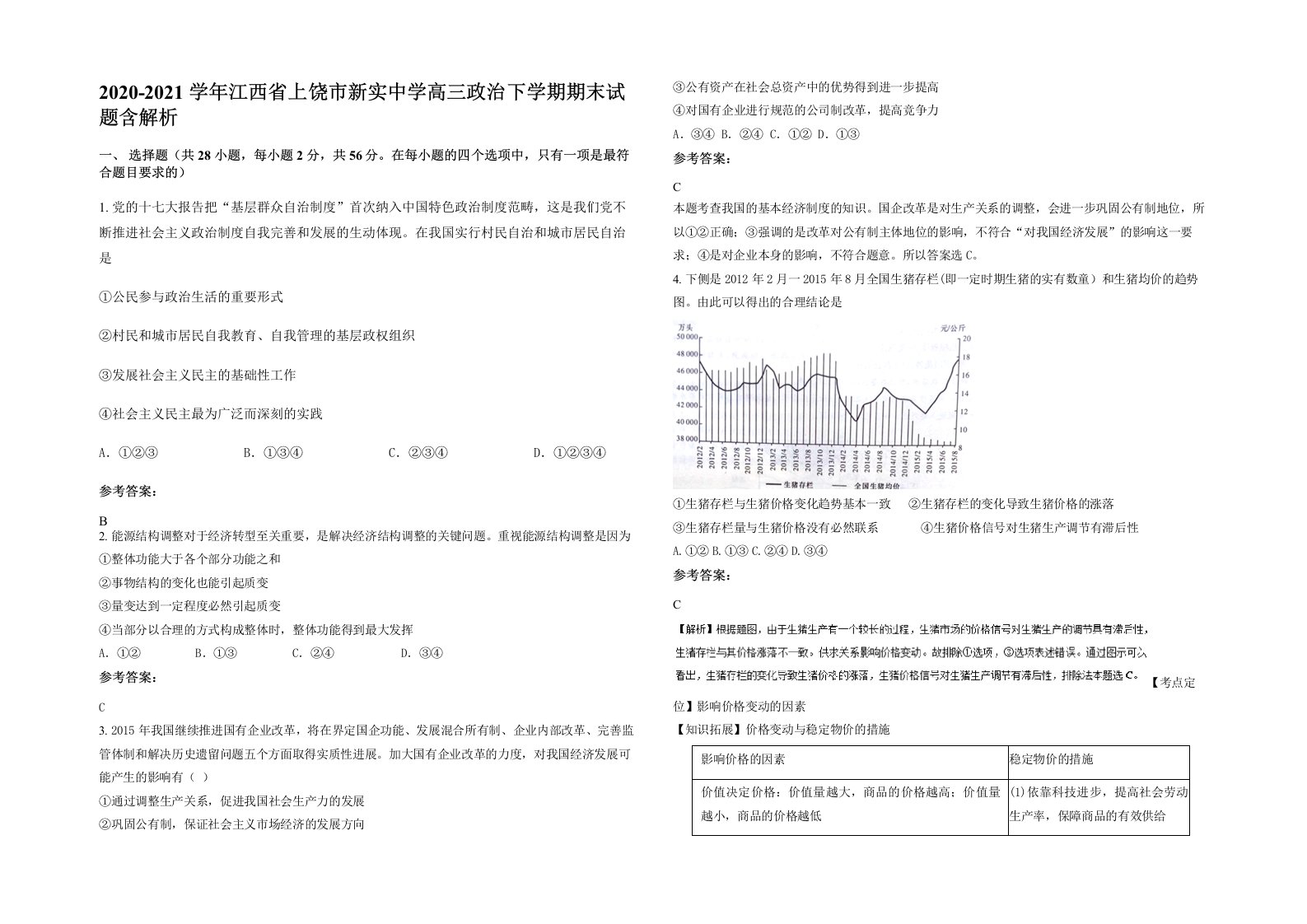
Task: Click the line 位】影响价格变动的因素
Action: 740,707
